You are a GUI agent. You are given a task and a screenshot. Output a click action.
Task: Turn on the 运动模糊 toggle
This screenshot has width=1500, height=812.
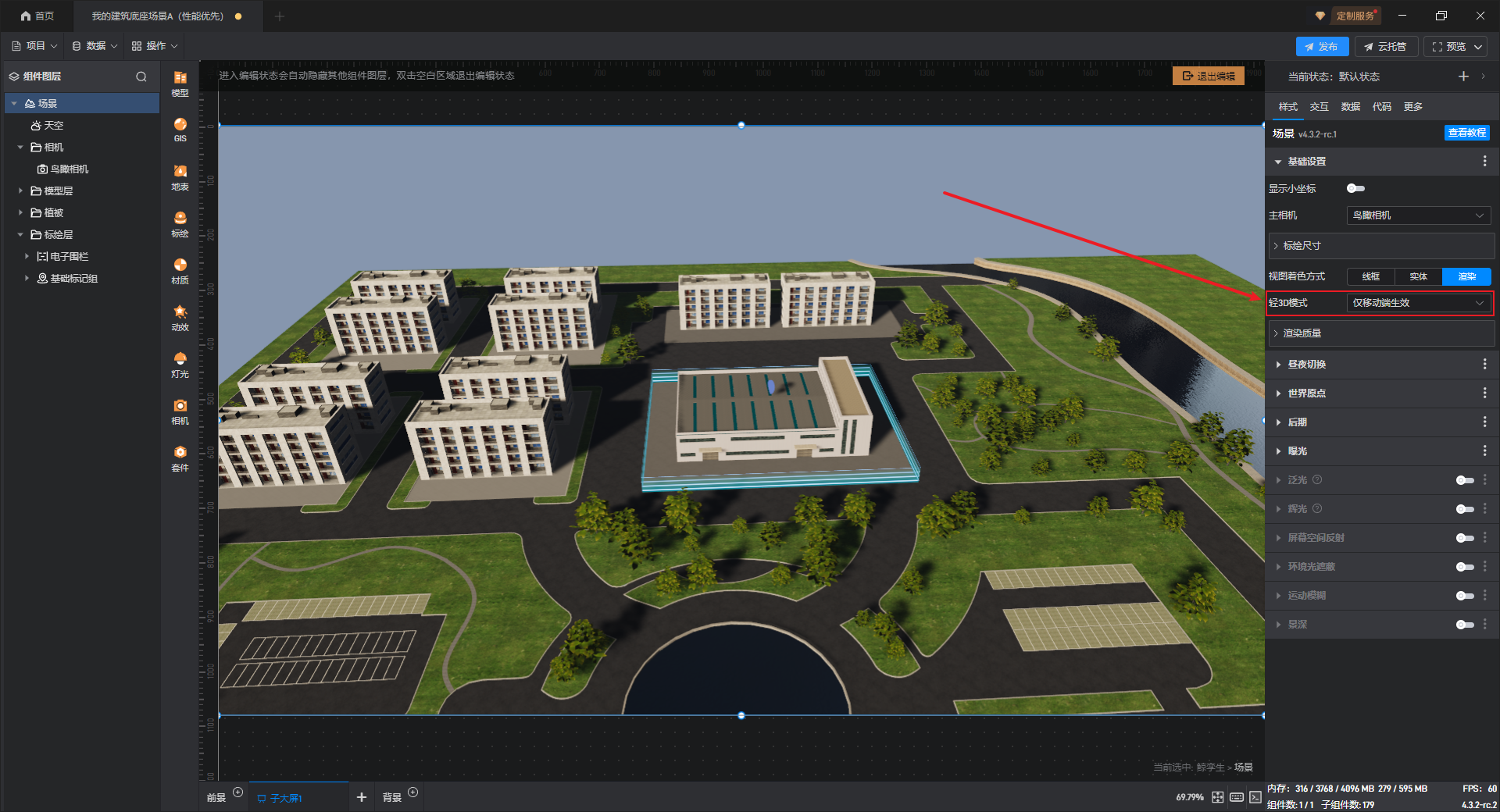pyautogui.click(x=1464, y=596)
